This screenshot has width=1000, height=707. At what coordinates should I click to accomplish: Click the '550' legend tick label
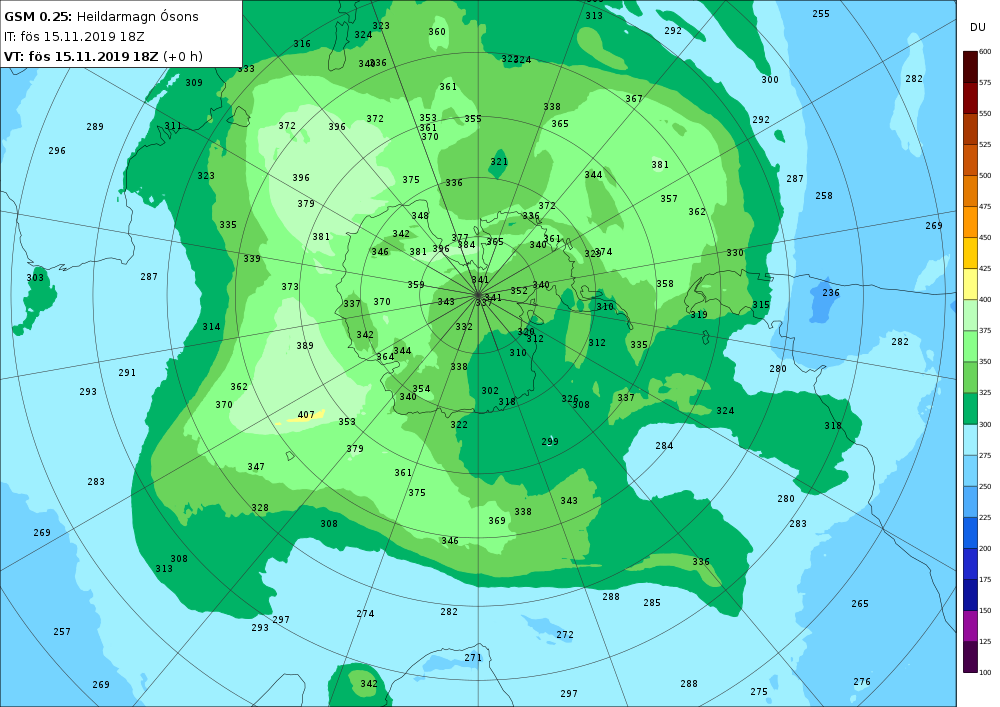point(985,113)
